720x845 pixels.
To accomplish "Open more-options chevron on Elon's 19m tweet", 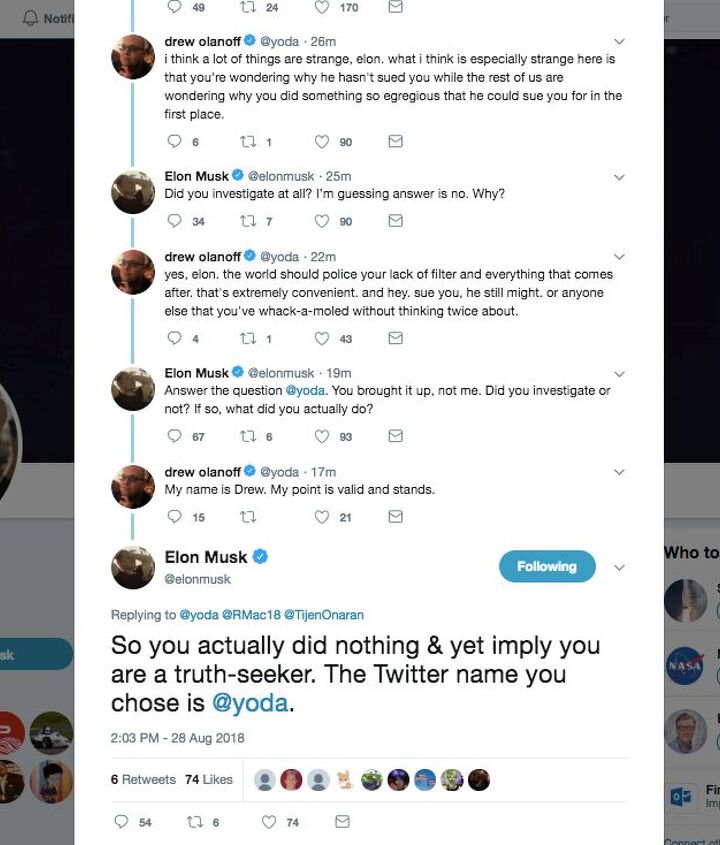I will [619, 373].
